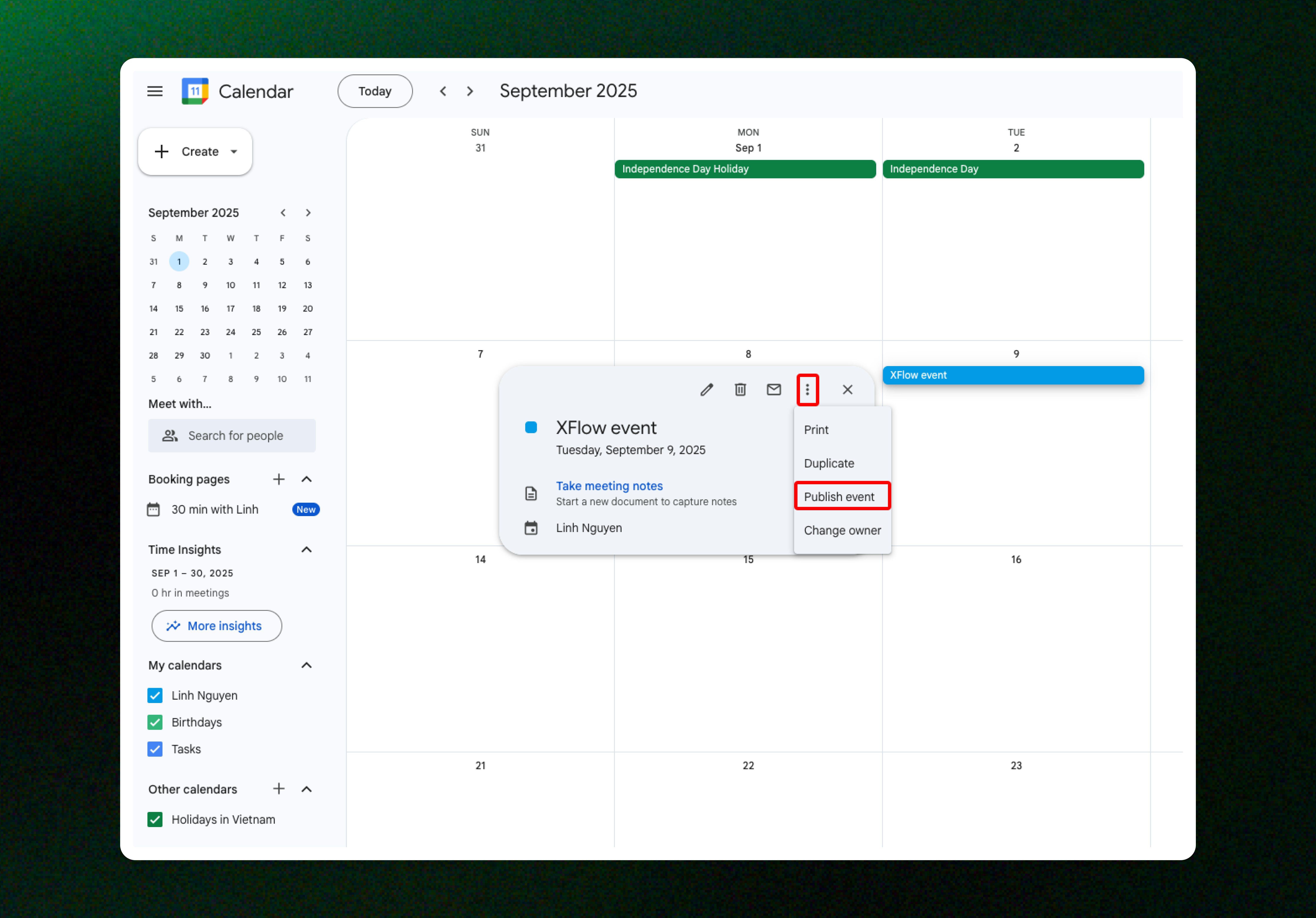Select day 1 in mini calendar
This screenshot has height=918, width=1316.
179,262
